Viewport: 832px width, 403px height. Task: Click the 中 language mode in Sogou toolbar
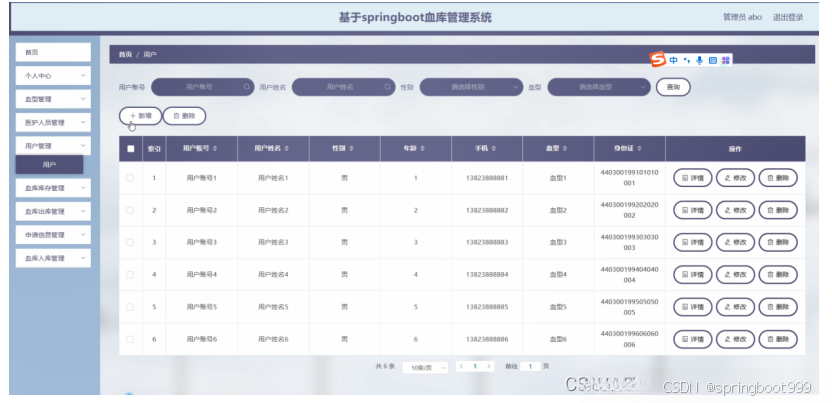click(x=673, y=60)
